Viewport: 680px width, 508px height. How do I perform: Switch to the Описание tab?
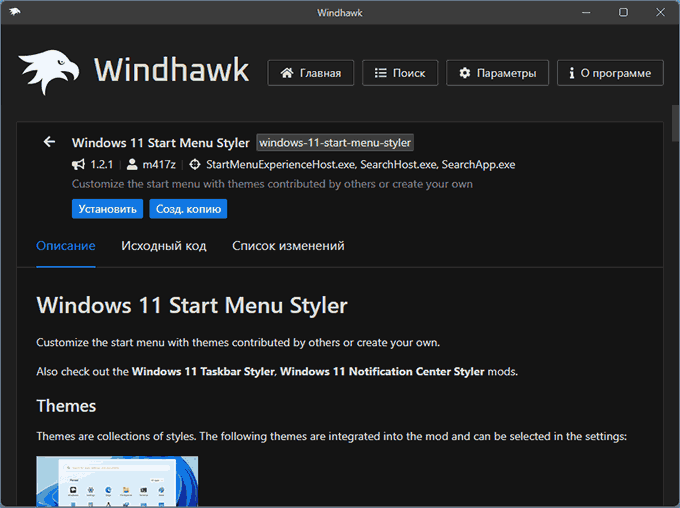[66, 246]
